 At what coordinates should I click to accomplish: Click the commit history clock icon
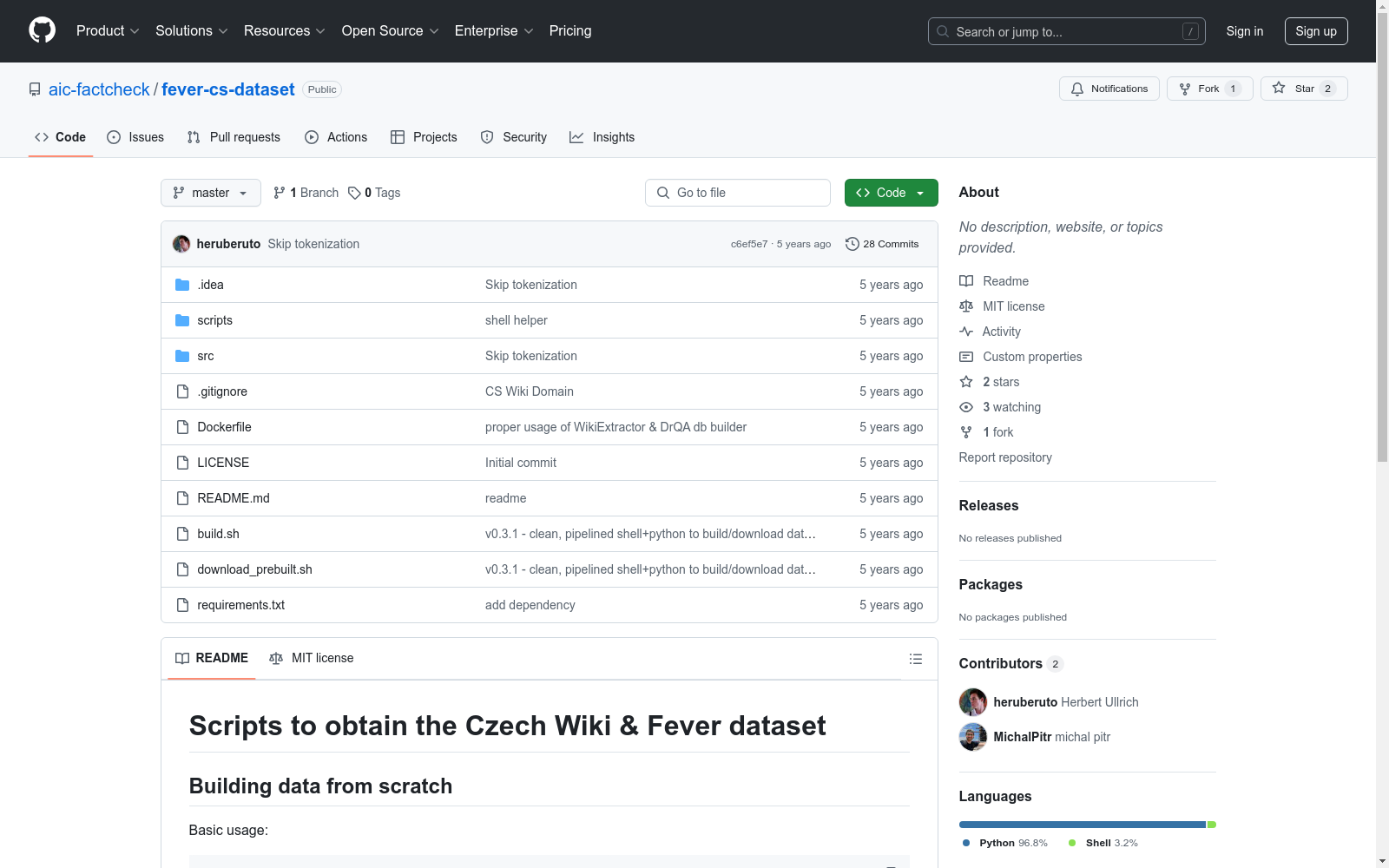coord(852,244)
